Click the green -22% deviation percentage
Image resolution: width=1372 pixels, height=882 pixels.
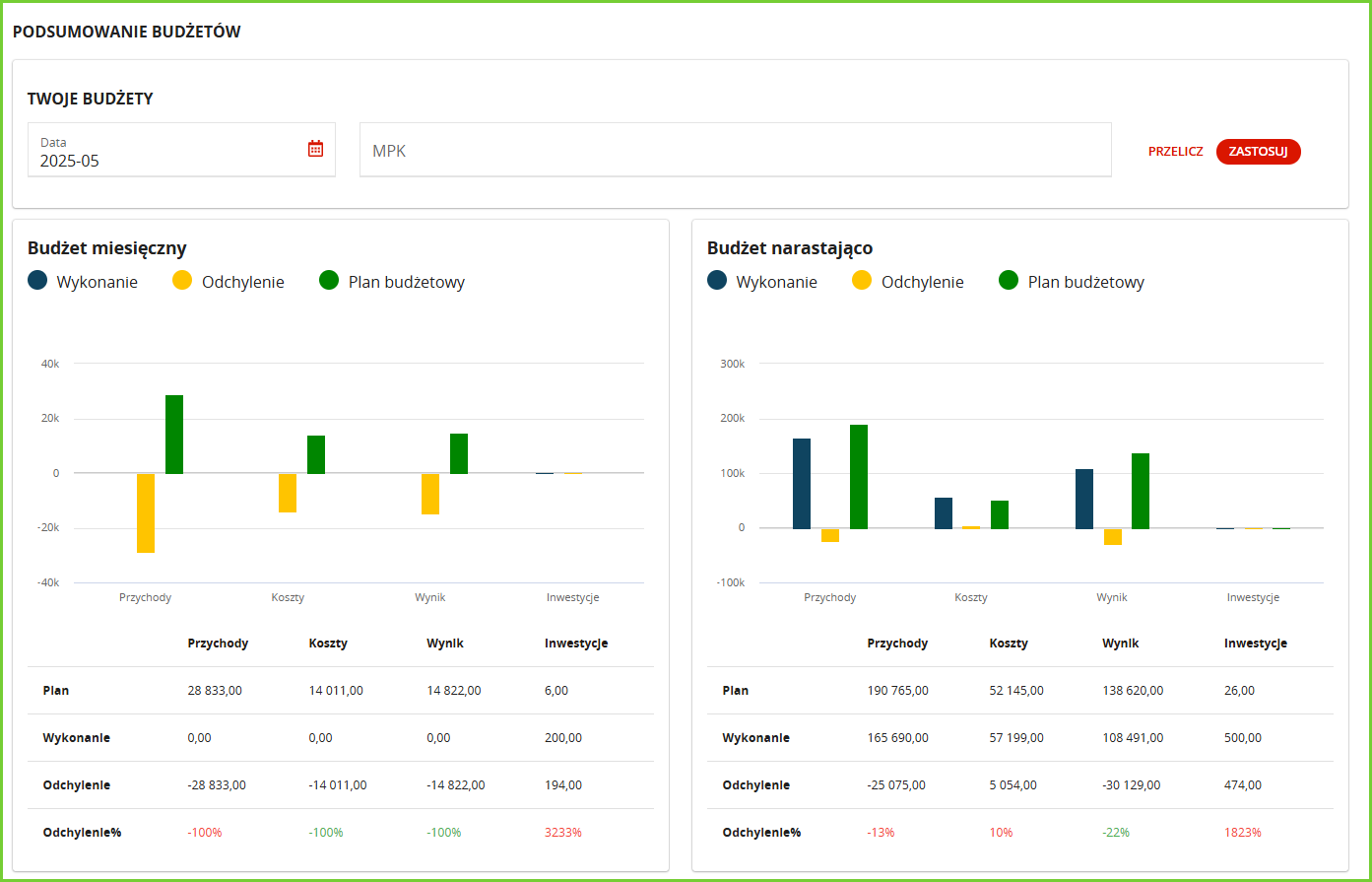click(1116, 833)
